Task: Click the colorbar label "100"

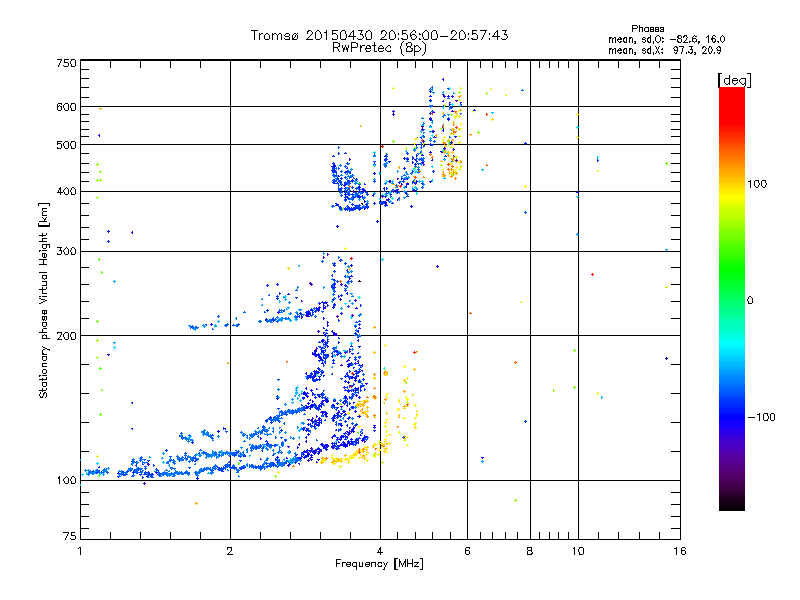Action: [757, 184]
